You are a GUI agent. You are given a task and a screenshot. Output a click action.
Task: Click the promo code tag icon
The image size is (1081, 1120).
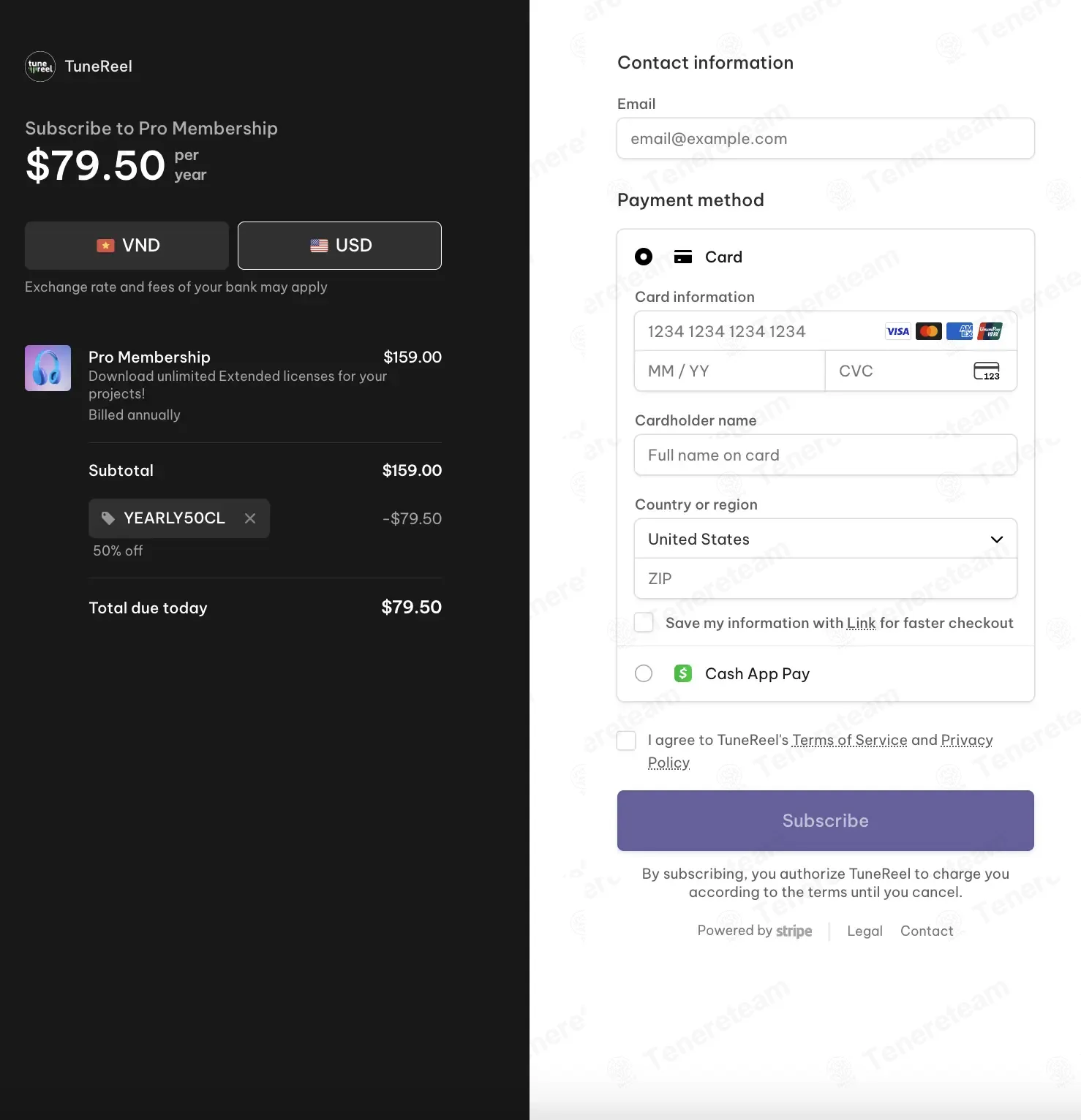click(x=108, y=518)
